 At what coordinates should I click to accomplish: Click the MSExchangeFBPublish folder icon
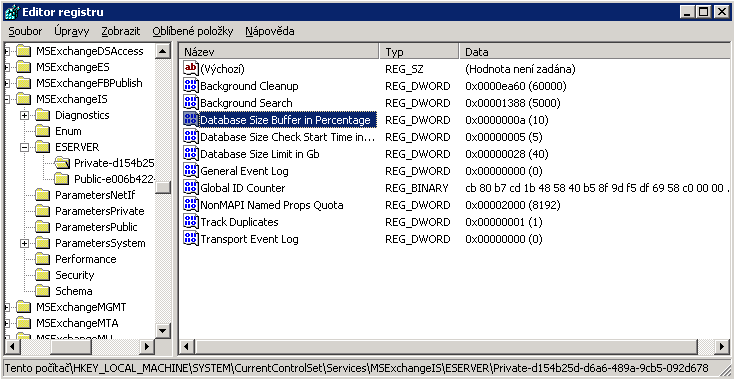pyautogui.click(x=23, y=83)
